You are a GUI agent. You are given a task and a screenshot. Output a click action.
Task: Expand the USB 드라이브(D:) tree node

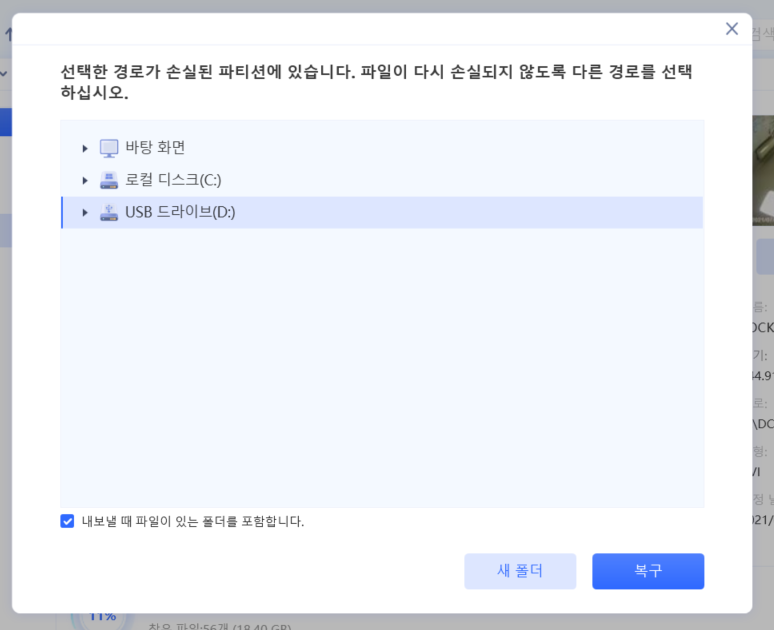(x=85, y=213)
